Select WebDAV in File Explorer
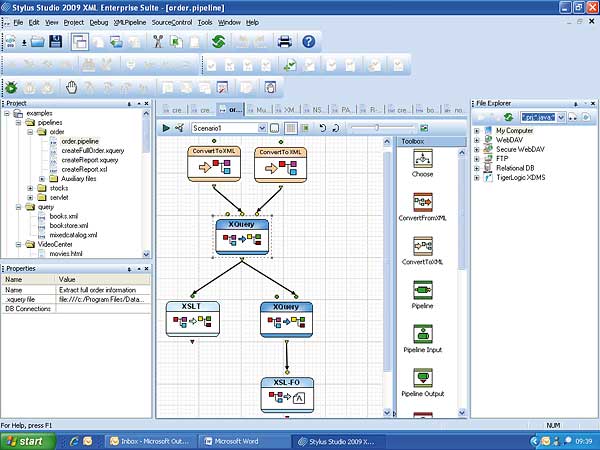600x450 pixels. tap(509, 140)
